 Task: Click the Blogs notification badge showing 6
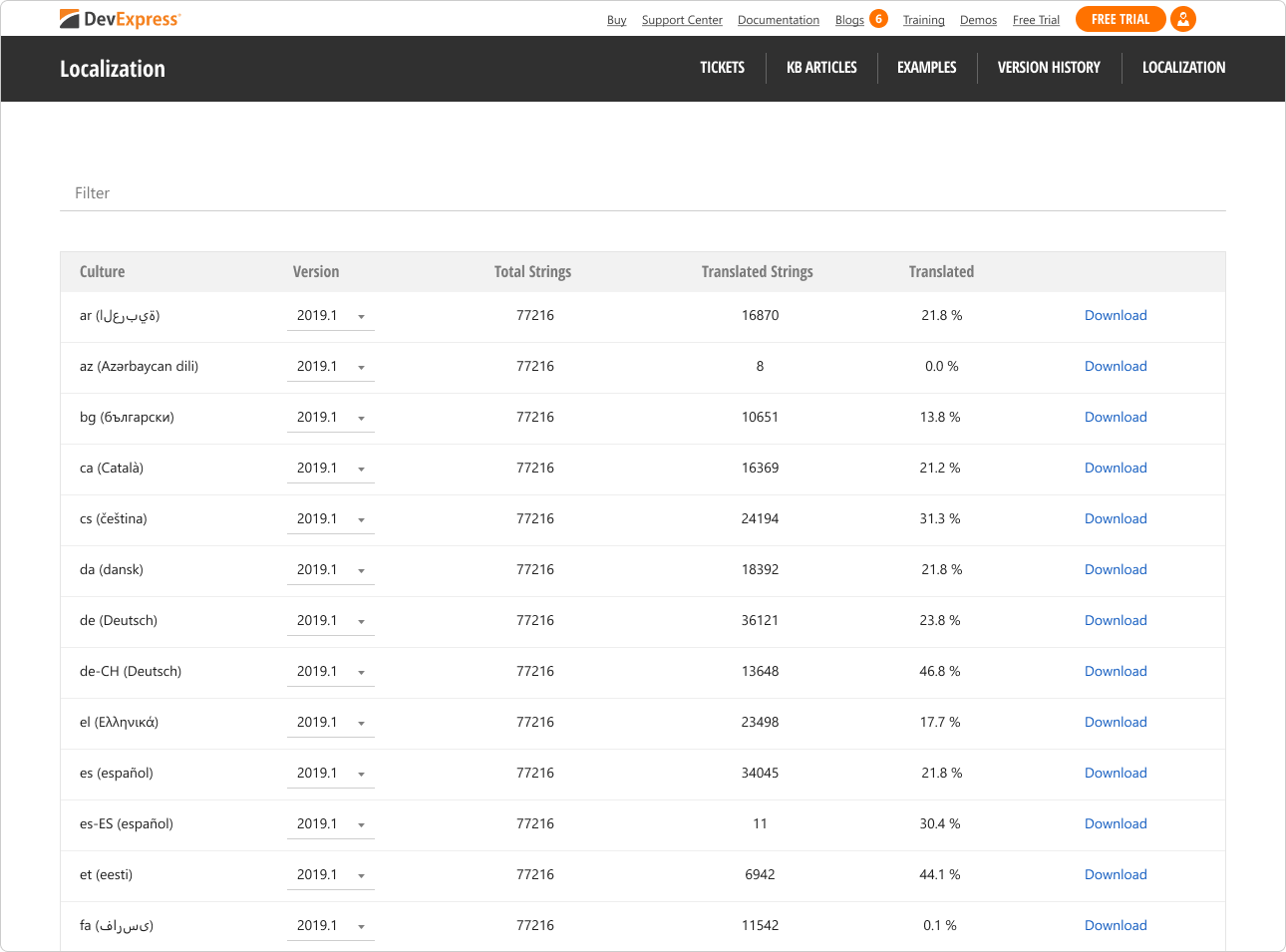click(878, 19)
